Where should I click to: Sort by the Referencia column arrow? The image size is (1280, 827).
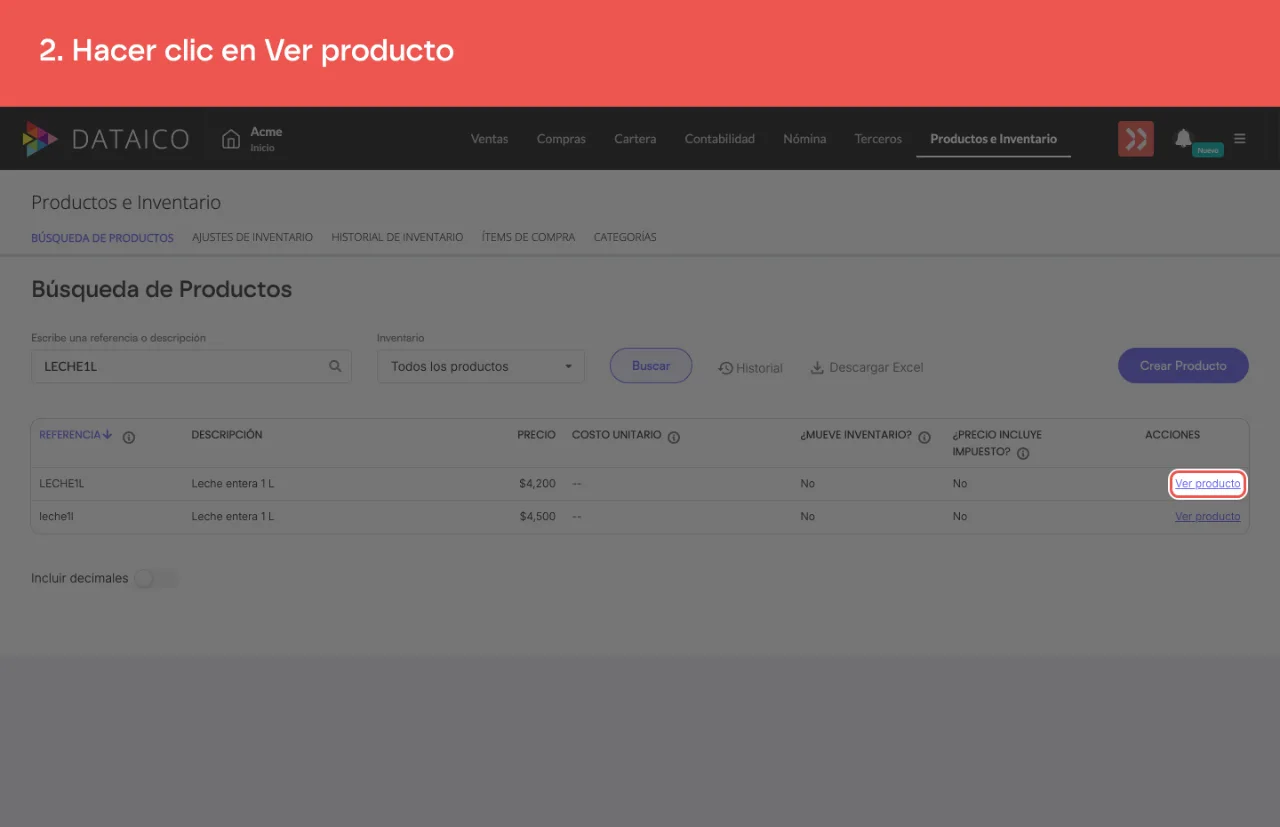pos(108,435)
